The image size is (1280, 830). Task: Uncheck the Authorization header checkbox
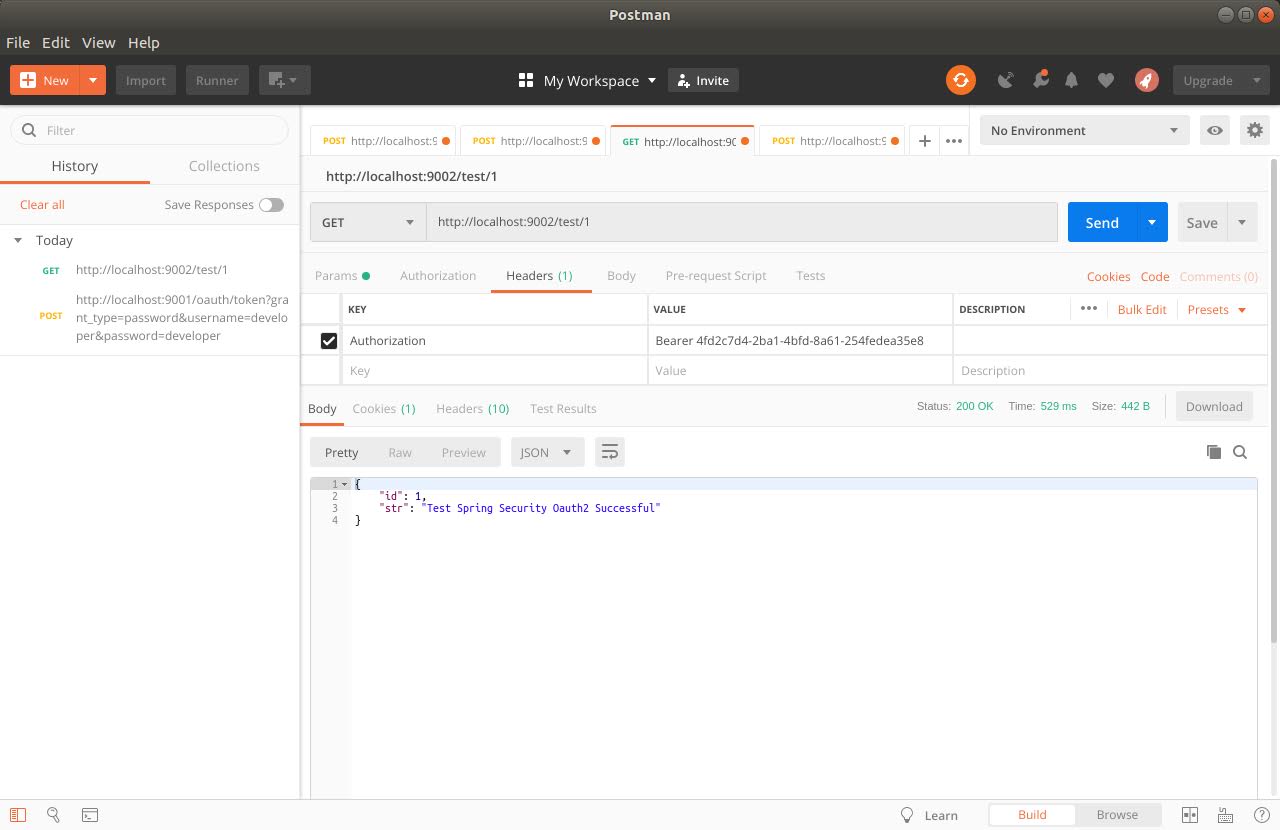click(x=328, y=341)
